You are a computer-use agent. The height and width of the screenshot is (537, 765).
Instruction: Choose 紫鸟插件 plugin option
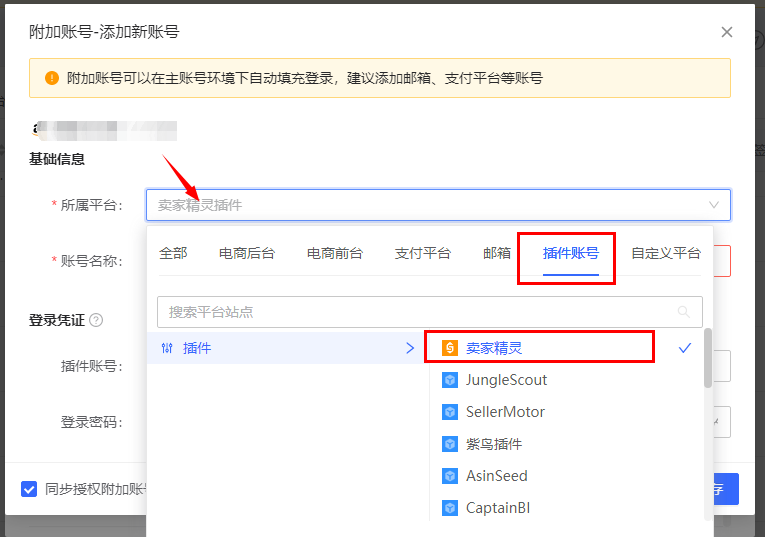pos(494,444)
